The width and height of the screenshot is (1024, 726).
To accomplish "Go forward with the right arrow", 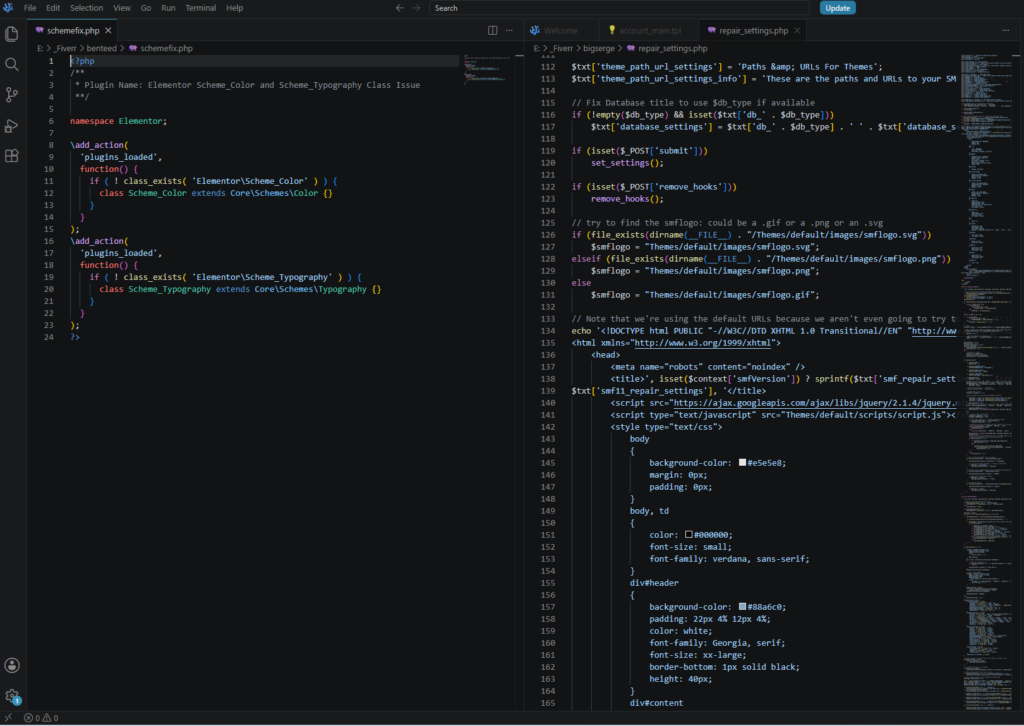I will pos(416,8).
